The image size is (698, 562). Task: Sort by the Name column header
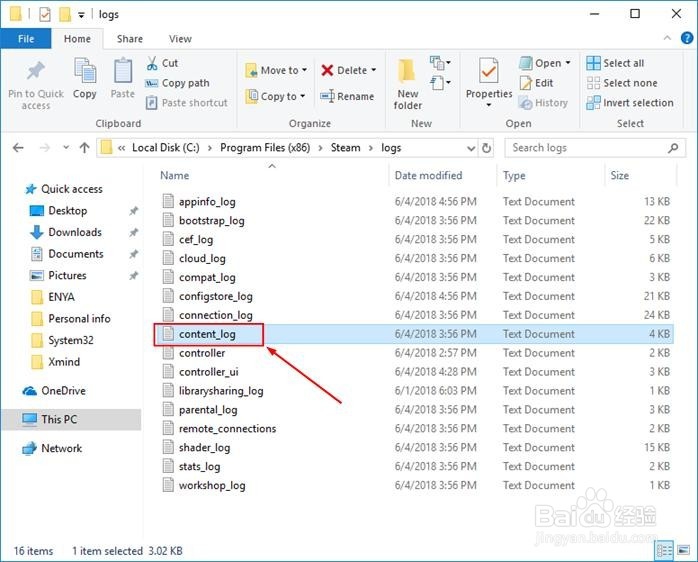174,175
